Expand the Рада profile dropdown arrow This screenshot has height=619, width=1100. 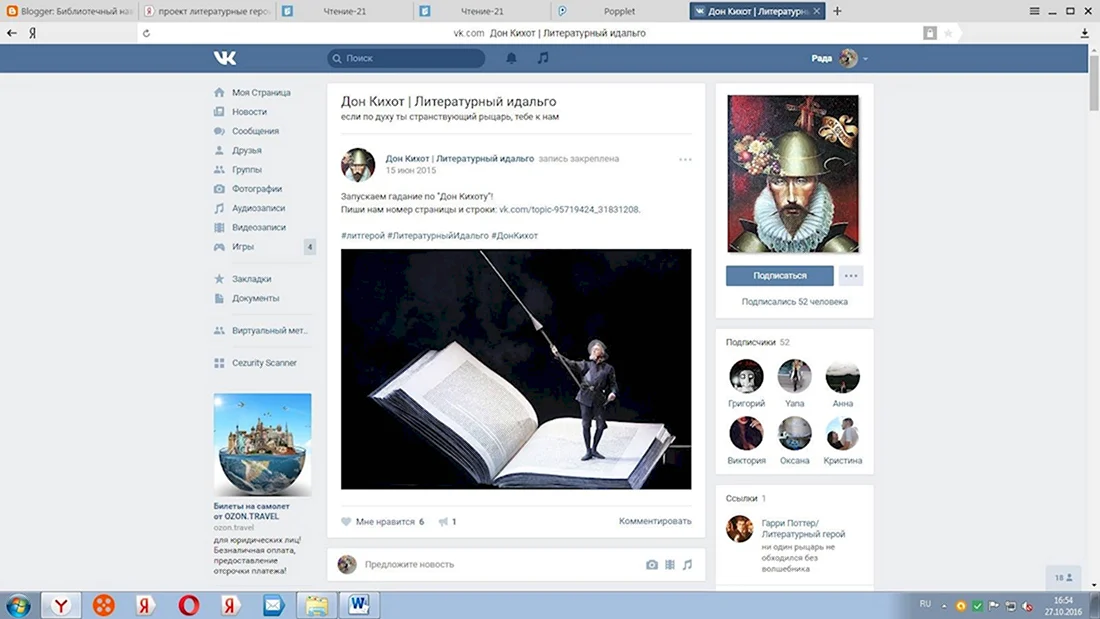coord(865,59)
